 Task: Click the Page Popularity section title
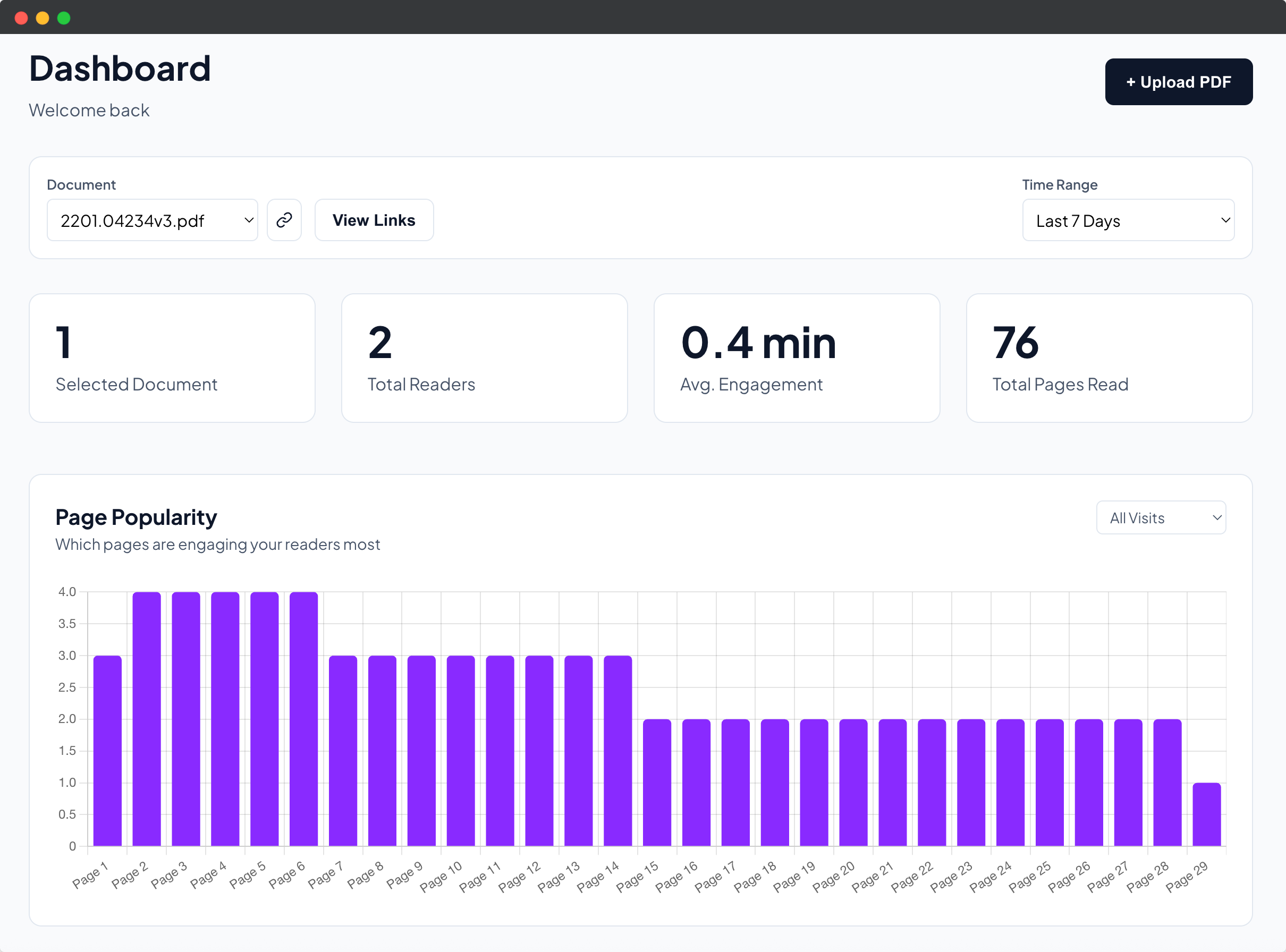point(136,517)
